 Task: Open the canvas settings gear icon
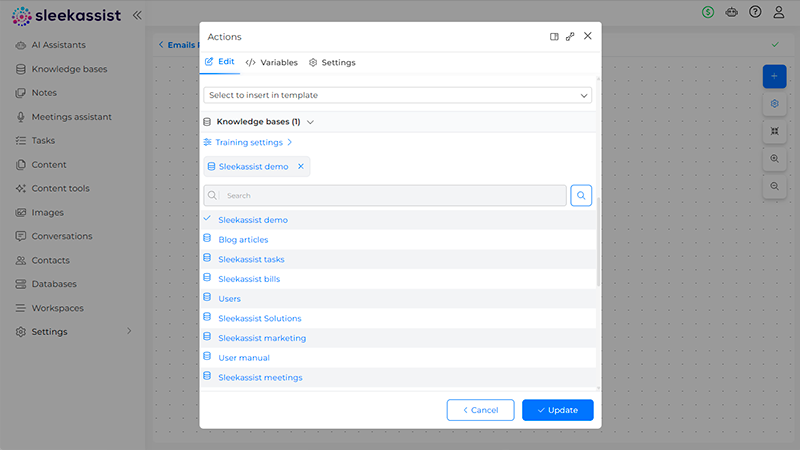click(x=774, y=104)
